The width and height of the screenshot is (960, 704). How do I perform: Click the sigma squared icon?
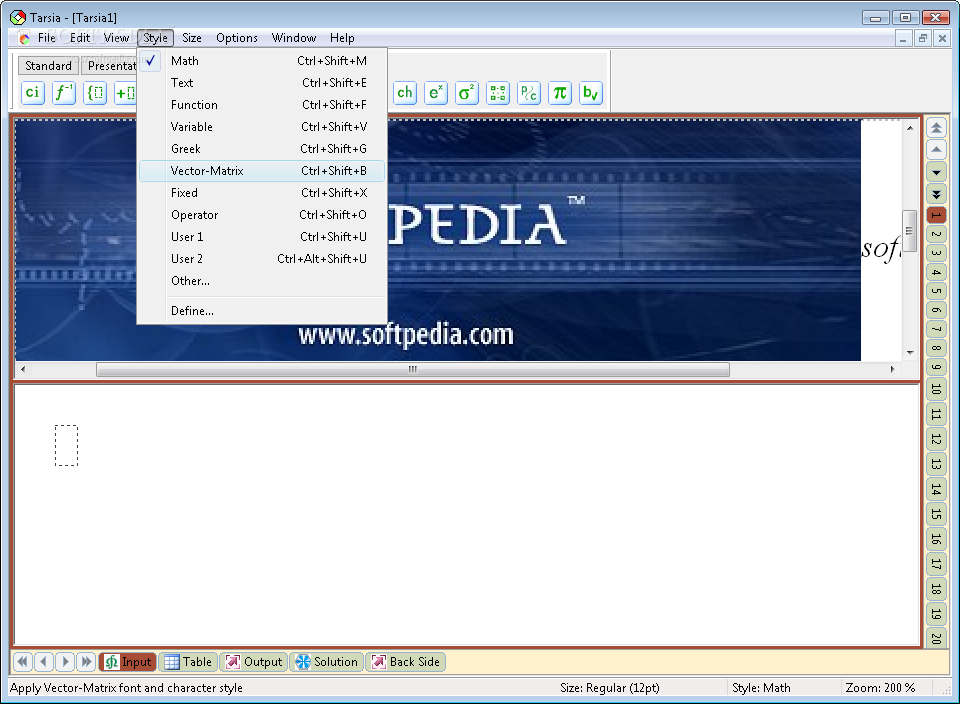pyautogui.click(x=467, y=93)
